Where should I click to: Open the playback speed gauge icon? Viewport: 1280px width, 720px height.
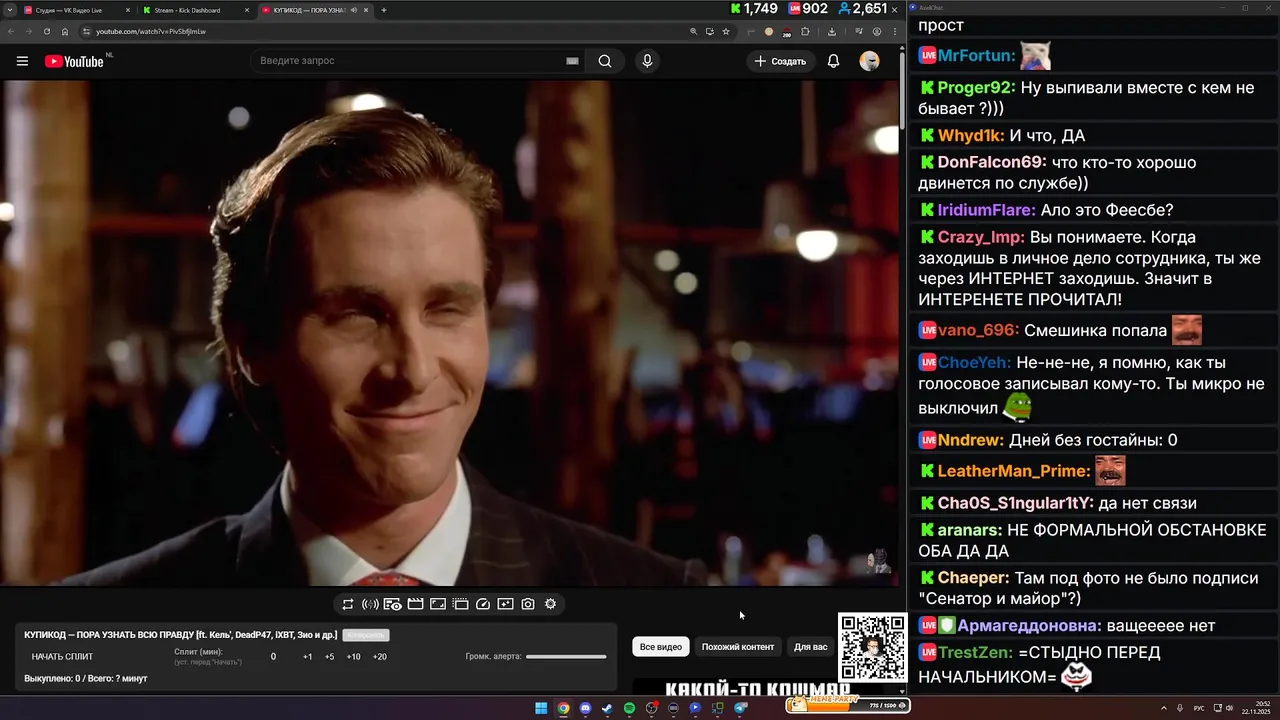(483, 604)
